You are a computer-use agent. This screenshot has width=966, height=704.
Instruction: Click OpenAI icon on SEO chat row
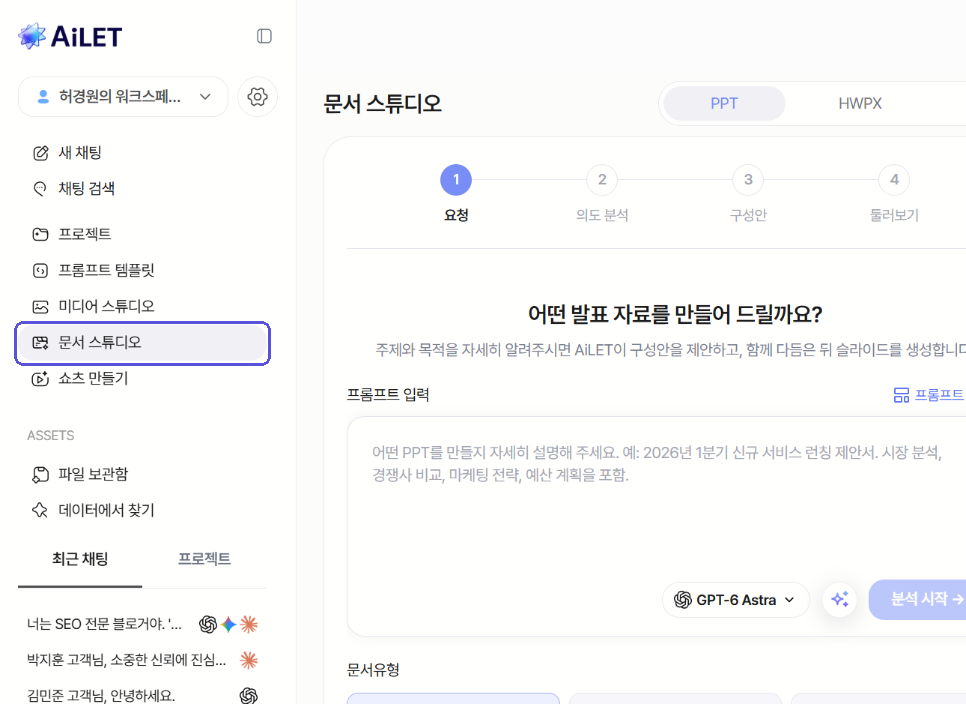click(x=208, y=625)
